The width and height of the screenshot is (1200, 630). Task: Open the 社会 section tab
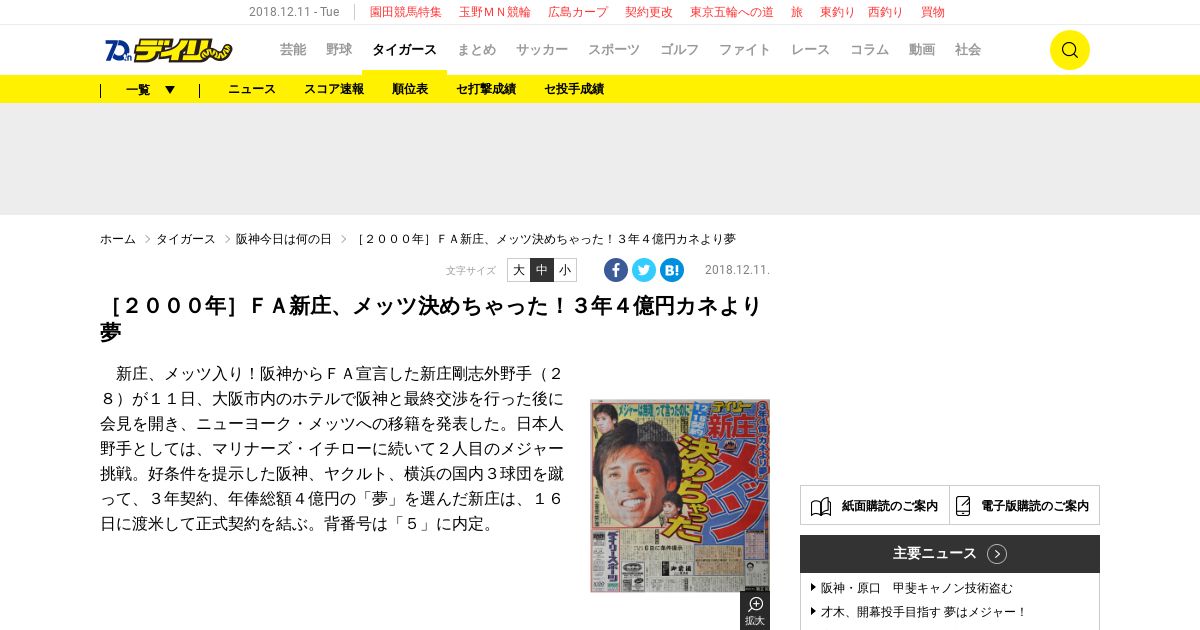[x=968, y=50]
